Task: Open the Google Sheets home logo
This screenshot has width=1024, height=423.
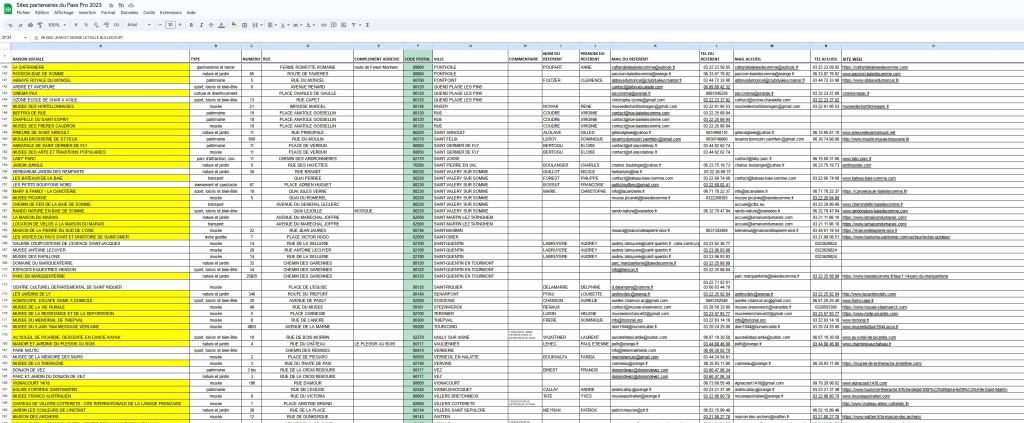Action: point(8,8)
